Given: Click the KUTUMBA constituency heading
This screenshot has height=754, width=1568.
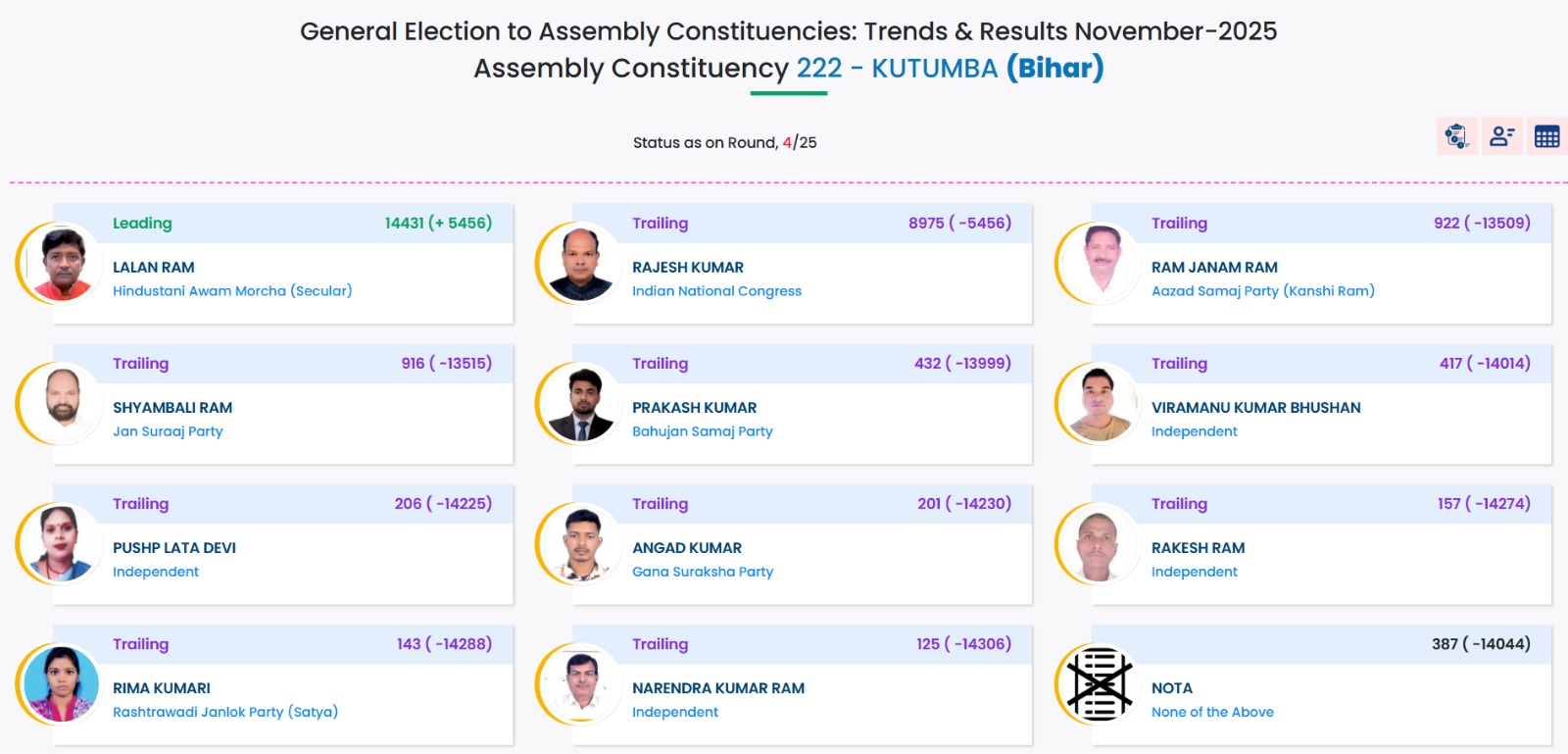Looking at the screenshot, I should [x=934, y=69].
